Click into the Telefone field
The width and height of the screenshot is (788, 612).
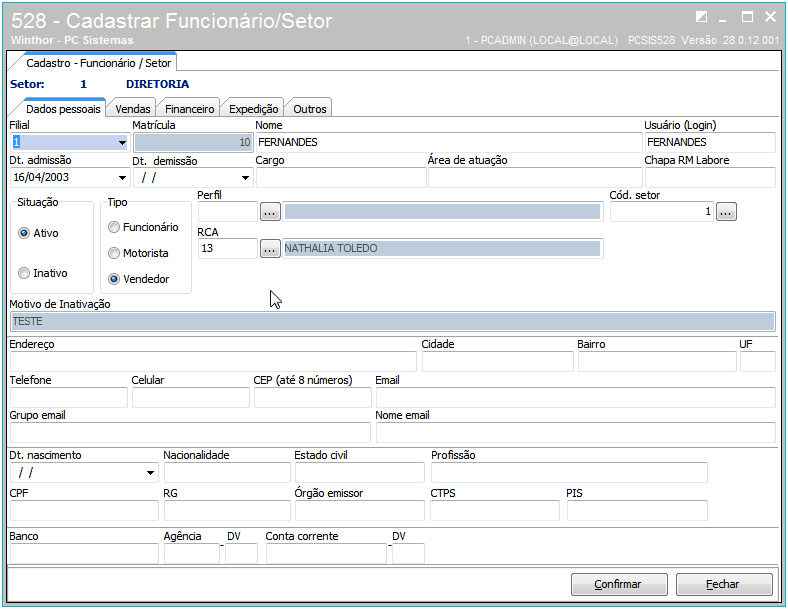pyautogui.click(x=69, y=397)
